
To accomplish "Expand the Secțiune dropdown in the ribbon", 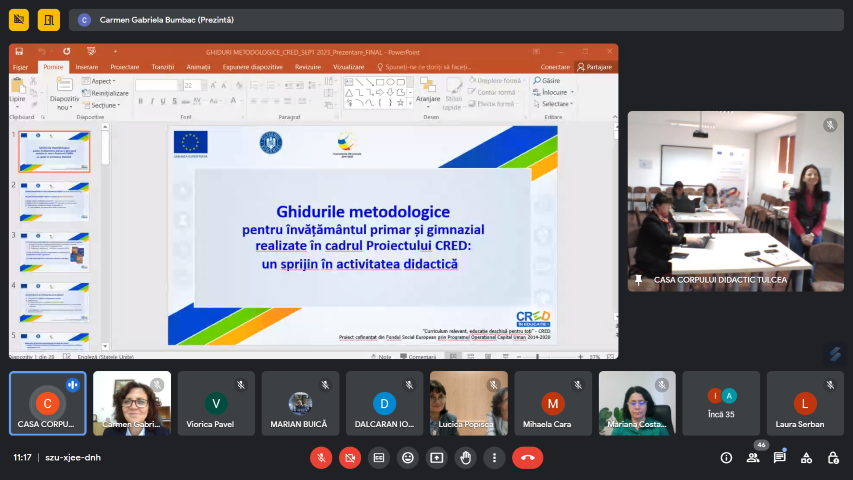I will (x=105, y=104).
